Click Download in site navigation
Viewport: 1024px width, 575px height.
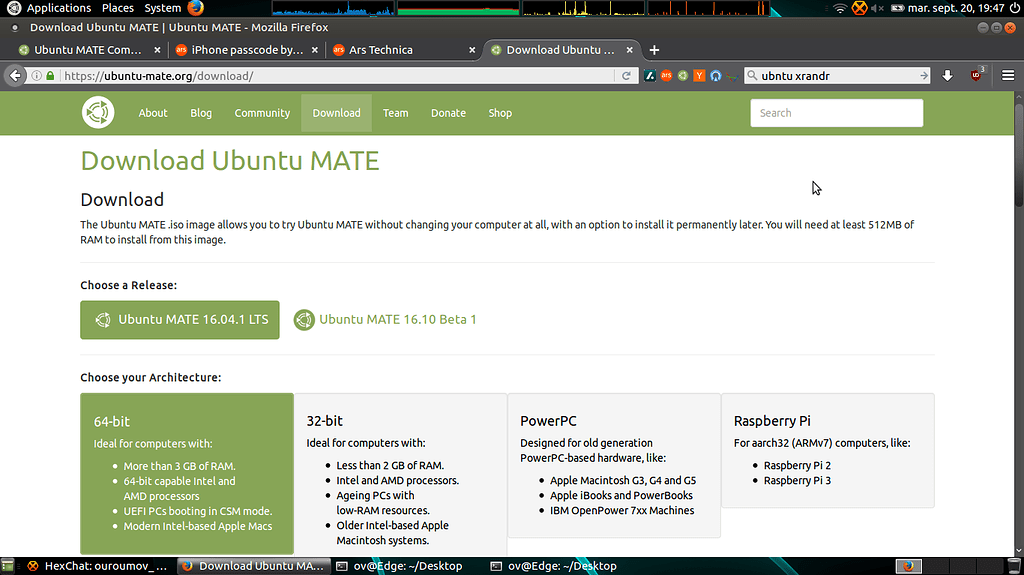tap(336, 113)
